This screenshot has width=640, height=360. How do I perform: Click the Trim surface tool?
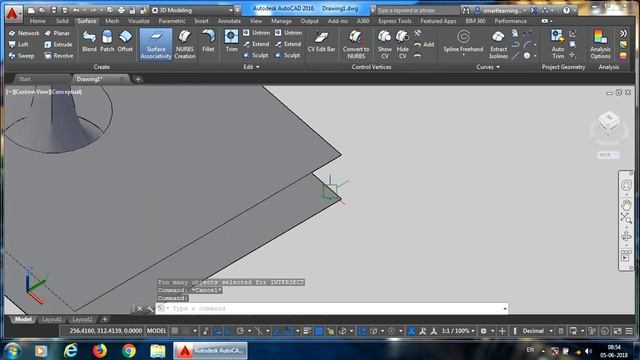(231, 41)
